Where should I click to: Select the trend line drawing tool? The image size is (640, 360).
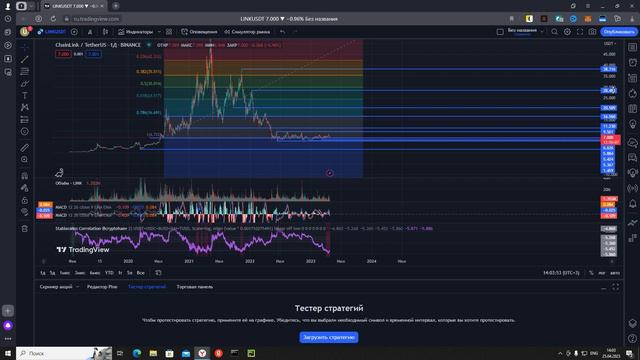tap(25, 60)
